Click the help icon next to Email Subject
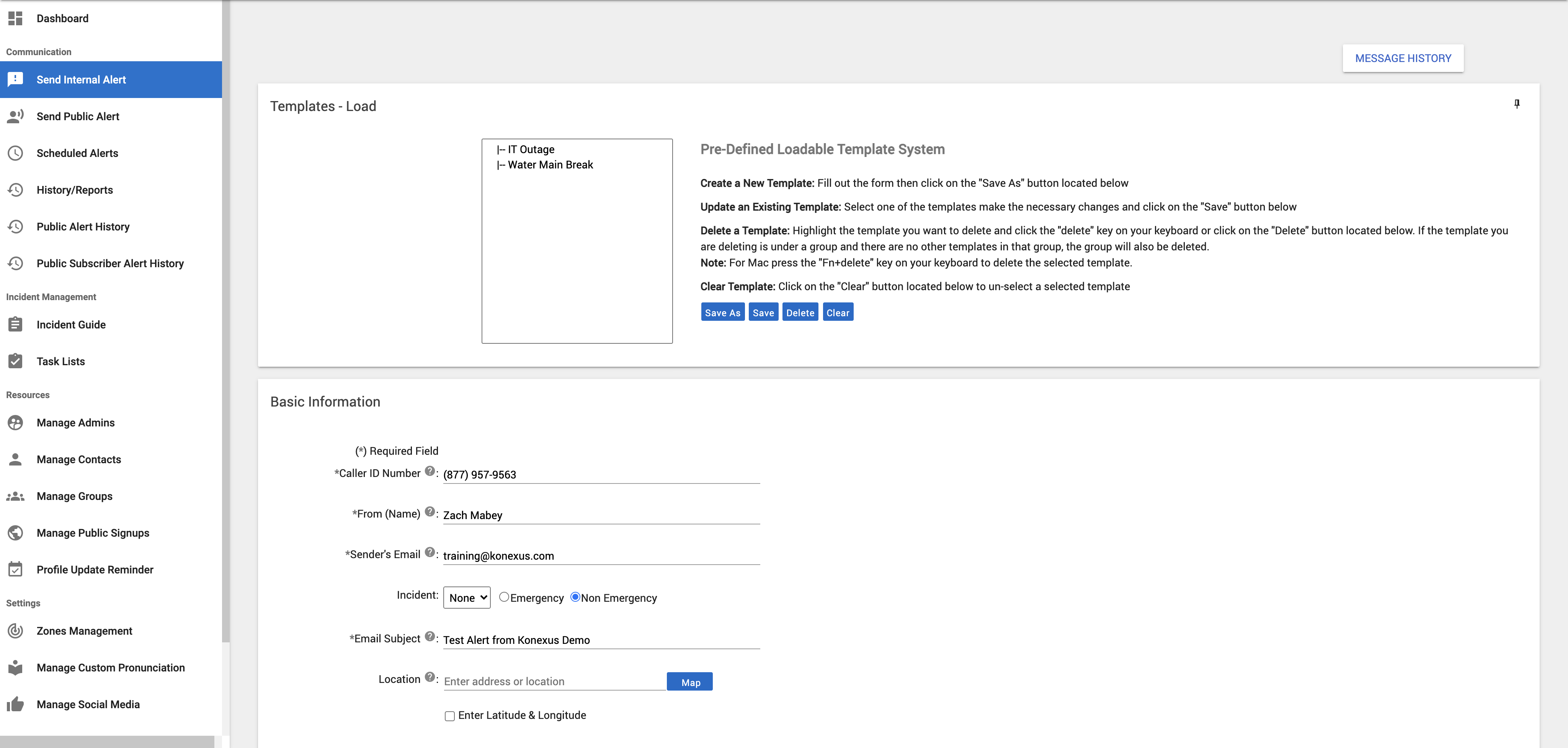The width and height of the screenshot is (1568, 748). pos(430,637)
